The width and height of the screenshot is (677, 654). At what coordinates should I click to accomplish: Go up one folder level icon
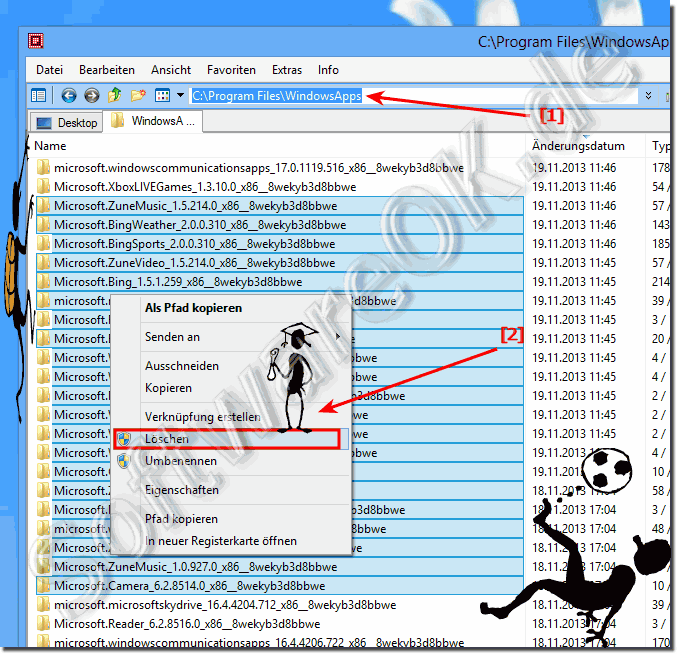click(x=114, y=95)
